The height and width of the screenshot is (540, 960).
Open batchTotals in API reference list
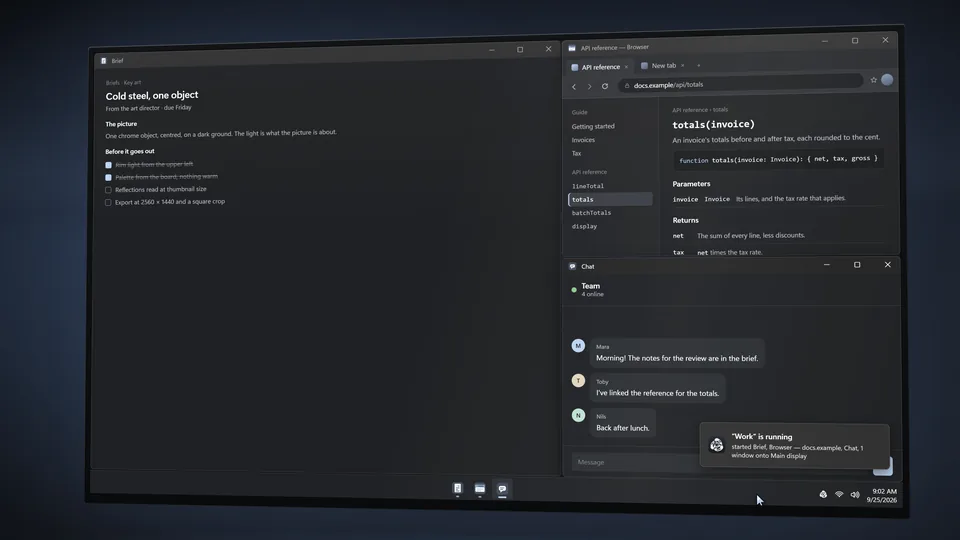591,212
